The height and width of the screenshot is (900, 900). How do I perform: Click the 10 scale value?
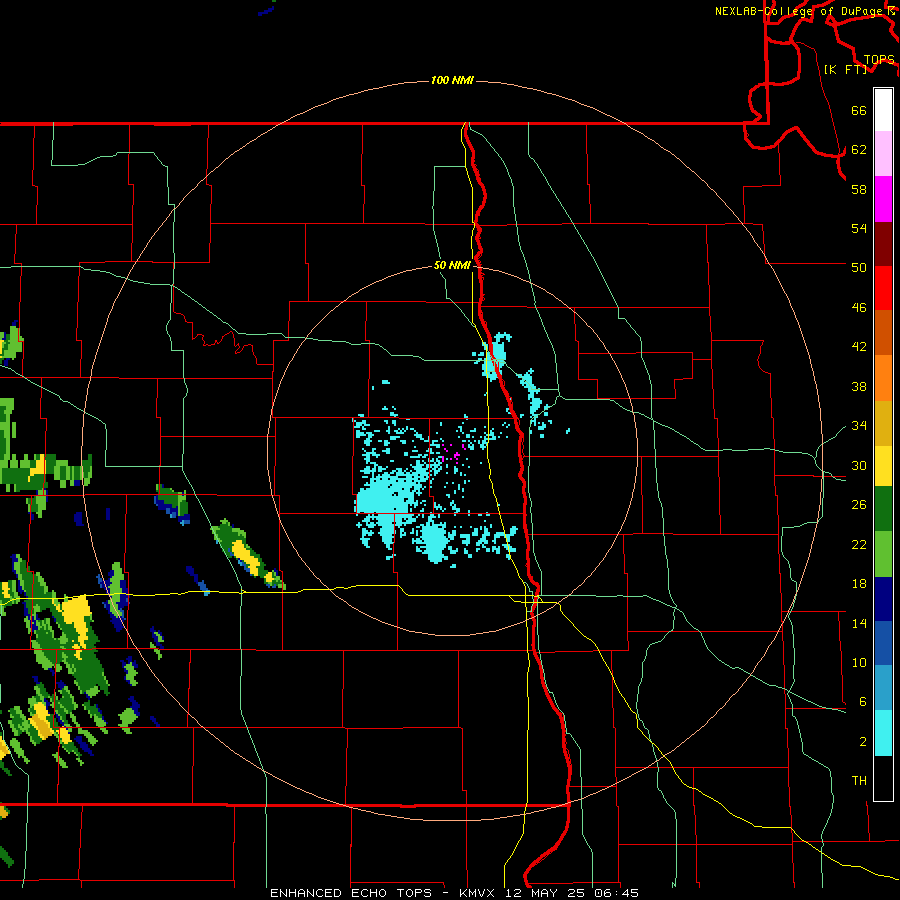pyautogui.click(x=859, y=663)
